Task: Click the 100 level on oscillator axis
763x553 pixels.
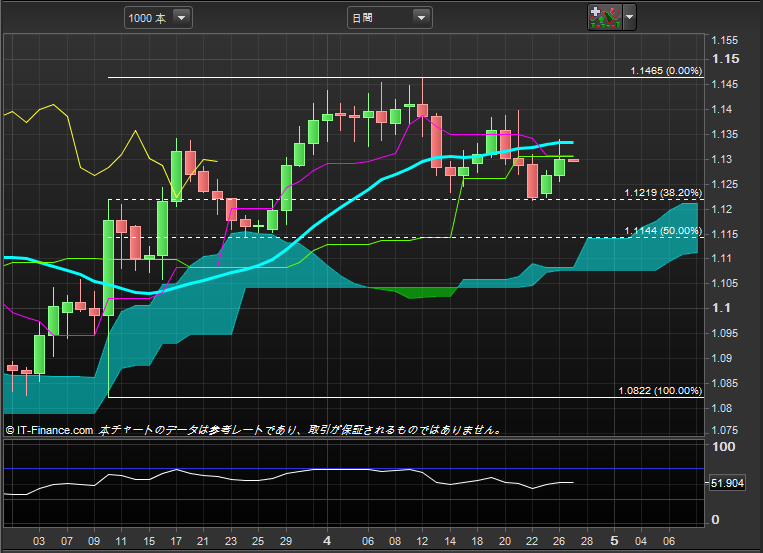Action: [724, 446]
